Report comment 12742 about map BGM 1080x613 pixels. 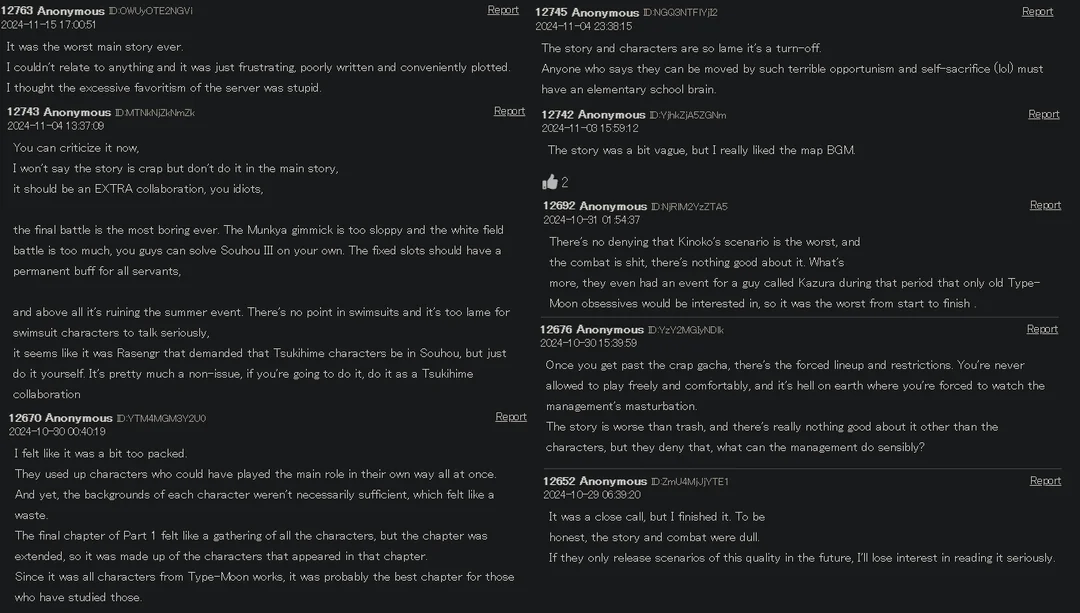(x=1043, y=114)
